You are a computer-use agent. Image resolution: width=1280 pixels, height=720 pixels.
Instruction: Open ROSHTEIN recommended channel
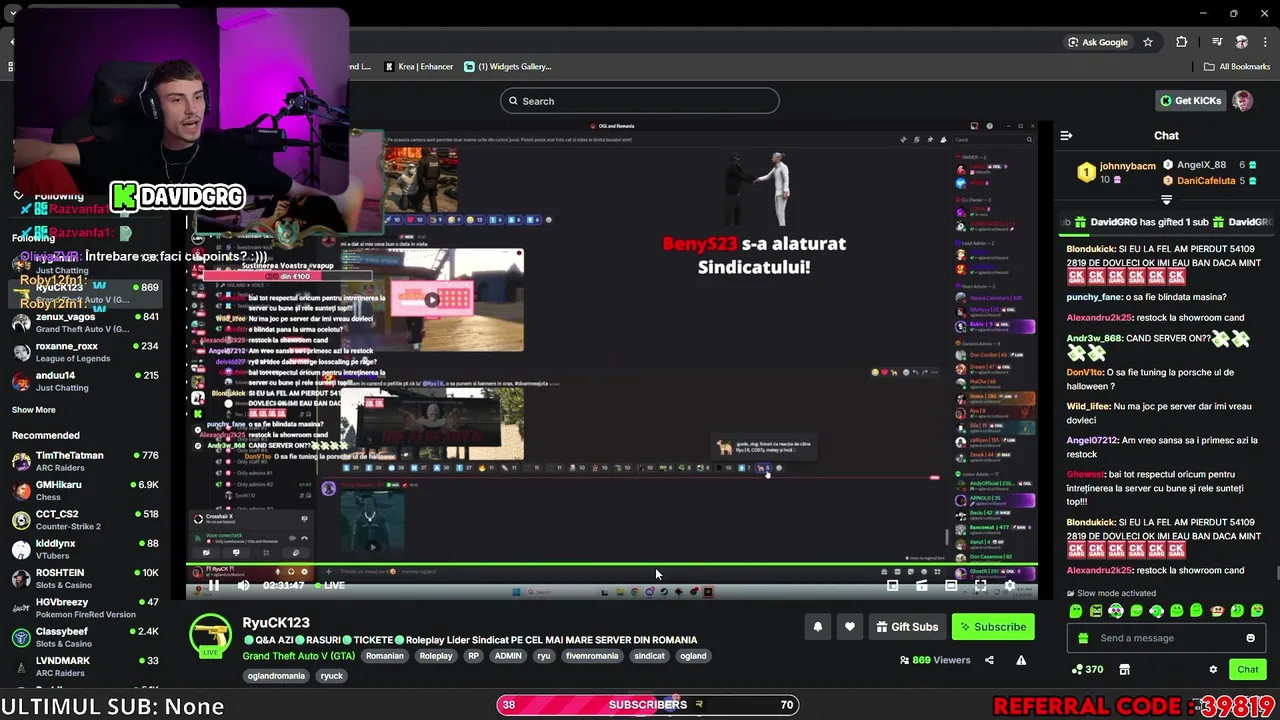pos(85,578)
